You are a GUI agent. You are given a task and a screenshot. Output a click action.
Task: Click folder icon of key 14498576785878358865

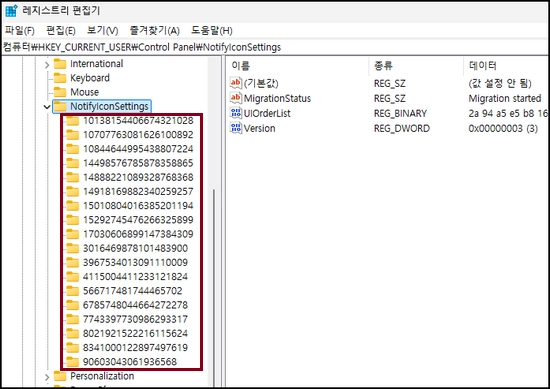(73, 163)
